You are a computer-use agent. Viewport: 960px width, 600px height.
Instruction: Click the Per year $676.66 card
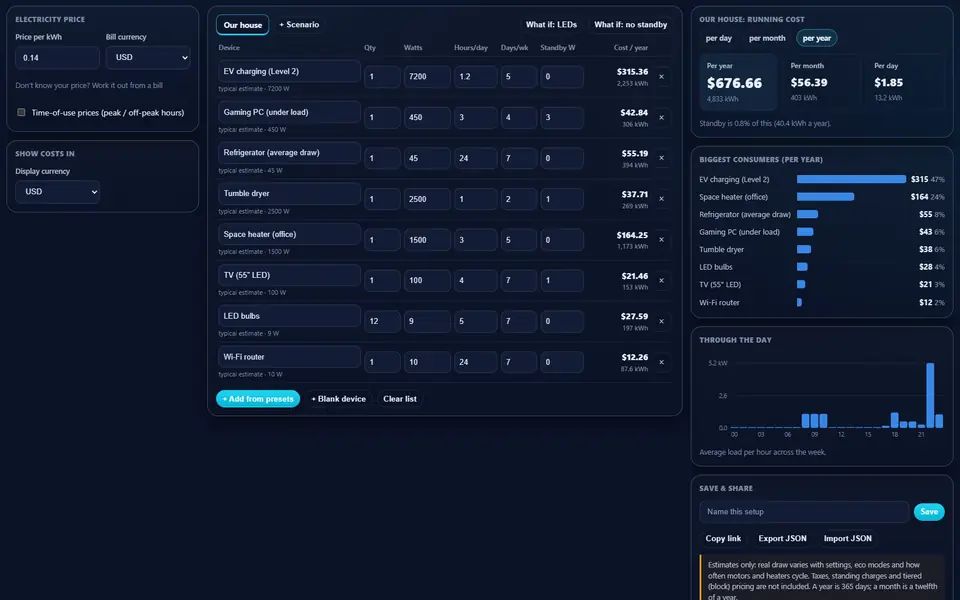tap(738, 82)
